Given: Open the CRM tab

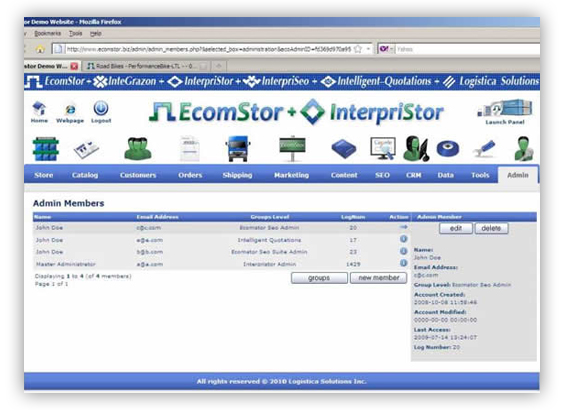Looking at the screenshot, I should (x=414, y=175).
